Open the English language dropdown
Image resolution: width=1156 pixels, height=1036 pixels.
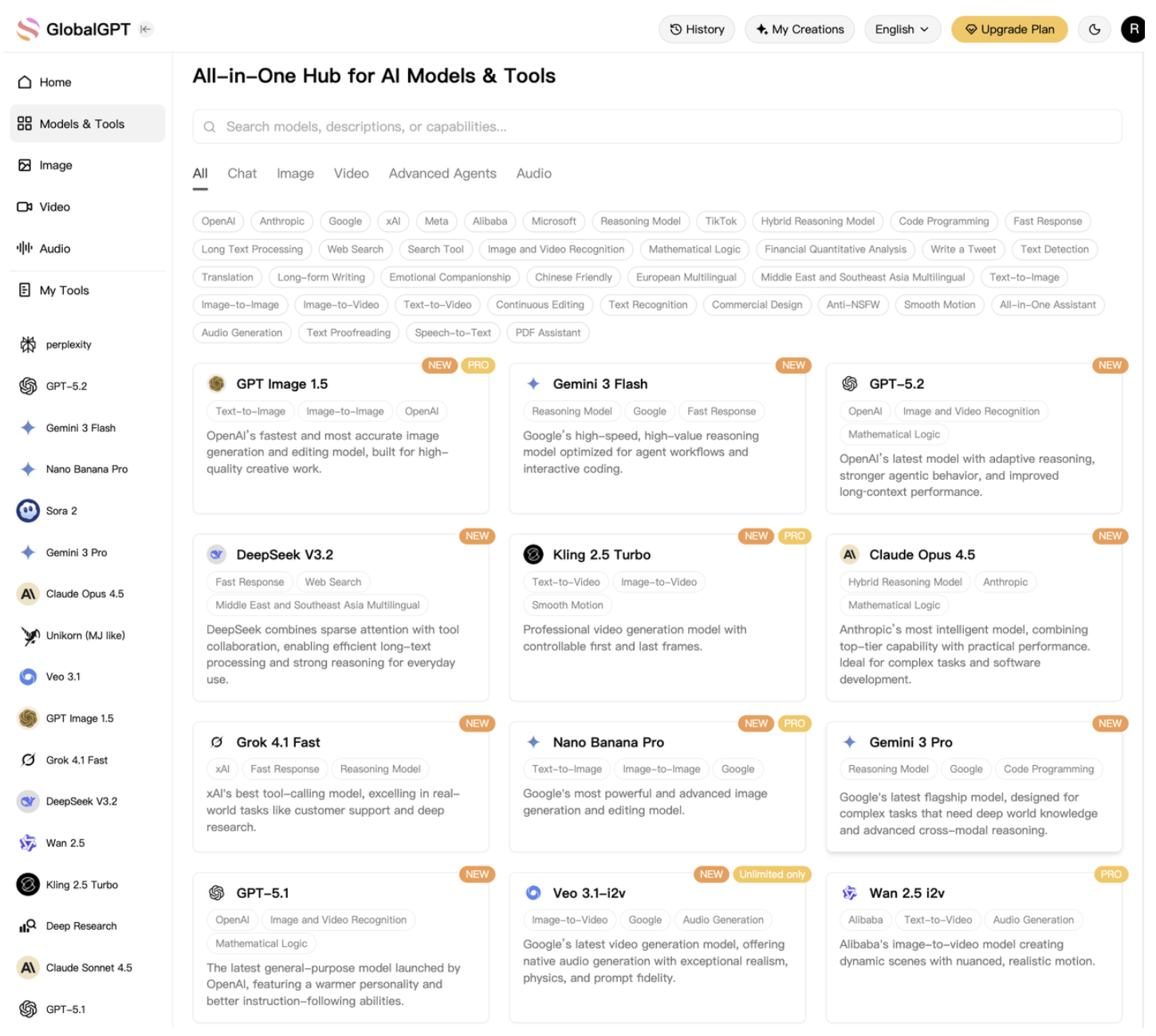[902, 29]
